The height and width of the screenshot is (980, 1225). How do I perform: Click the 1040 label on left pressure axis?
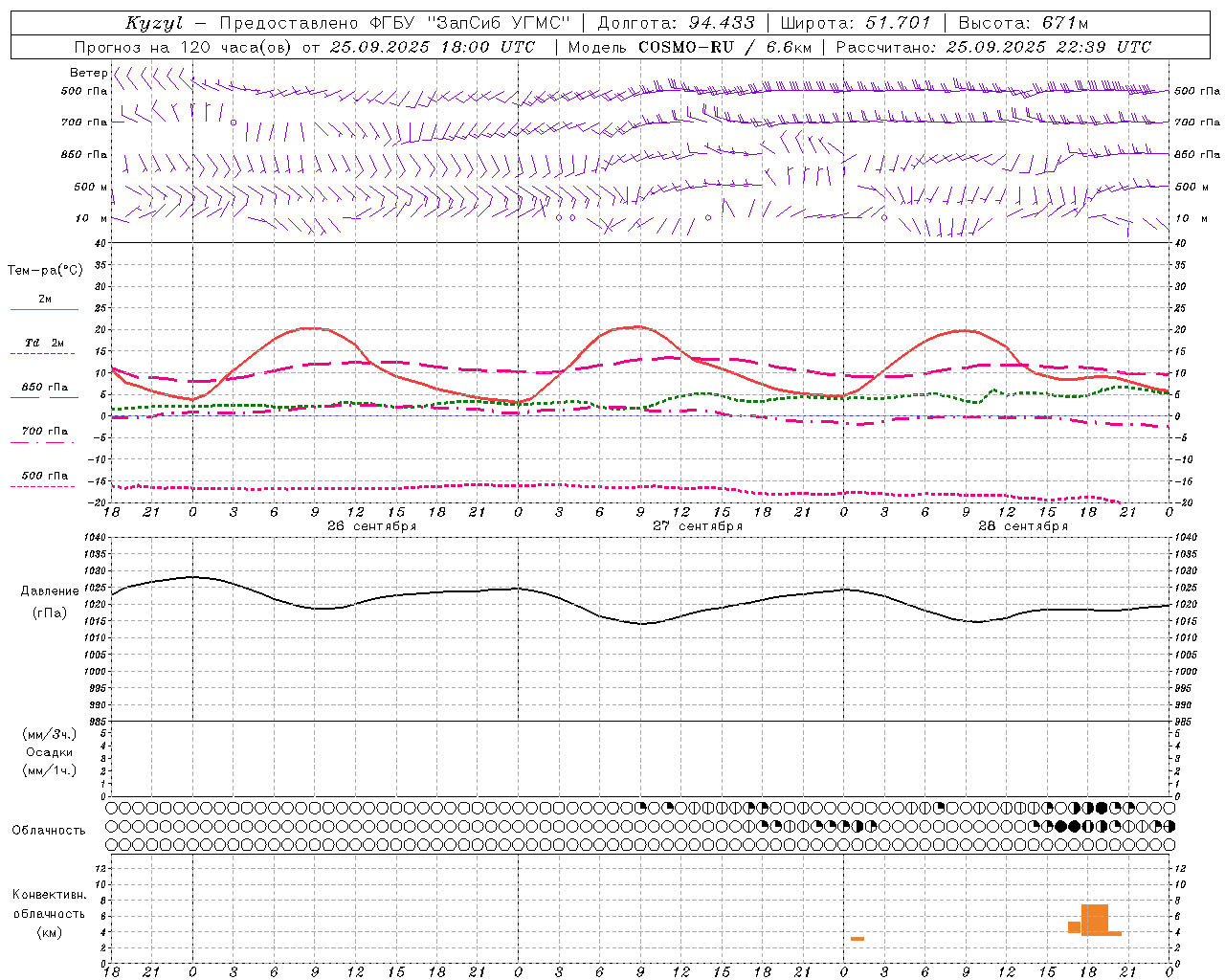(94, 538)
